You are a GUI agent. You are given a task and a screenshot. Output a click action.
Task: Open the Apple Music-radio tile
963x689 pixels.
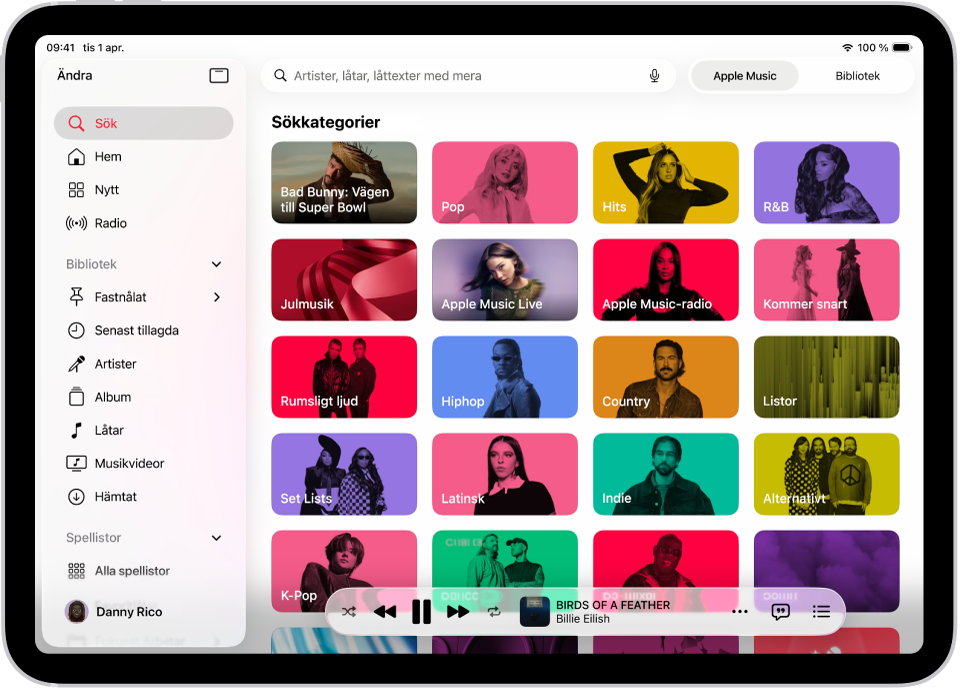point(666,280)
